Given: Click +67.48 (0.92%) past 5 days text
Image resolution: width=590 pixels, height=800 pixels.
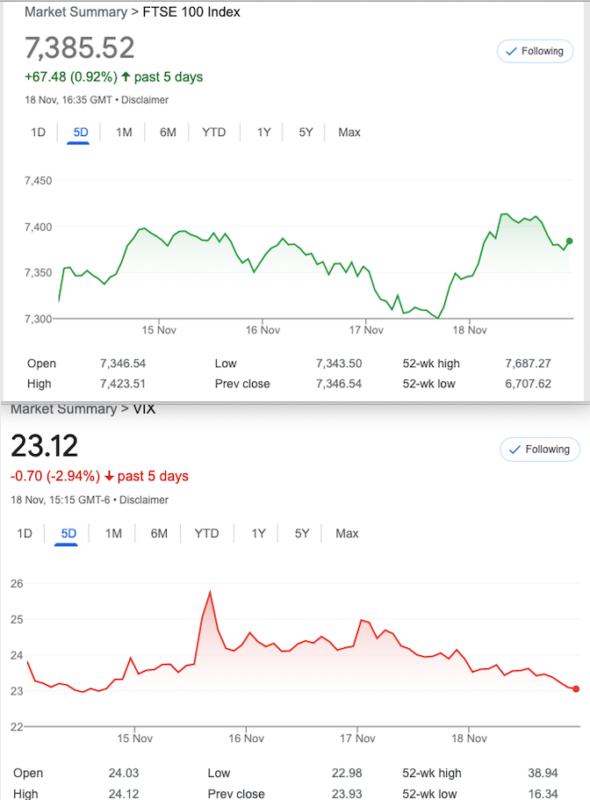Looking at the screenshot, I should (114, 77).
